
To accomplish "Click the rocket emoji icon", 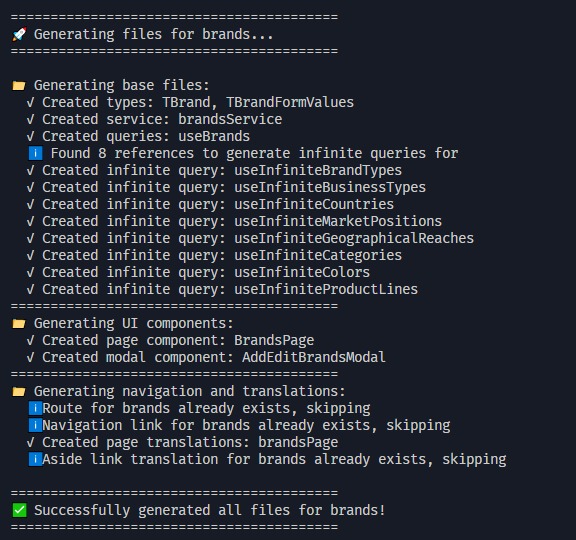I will click(x=19, y=34).
